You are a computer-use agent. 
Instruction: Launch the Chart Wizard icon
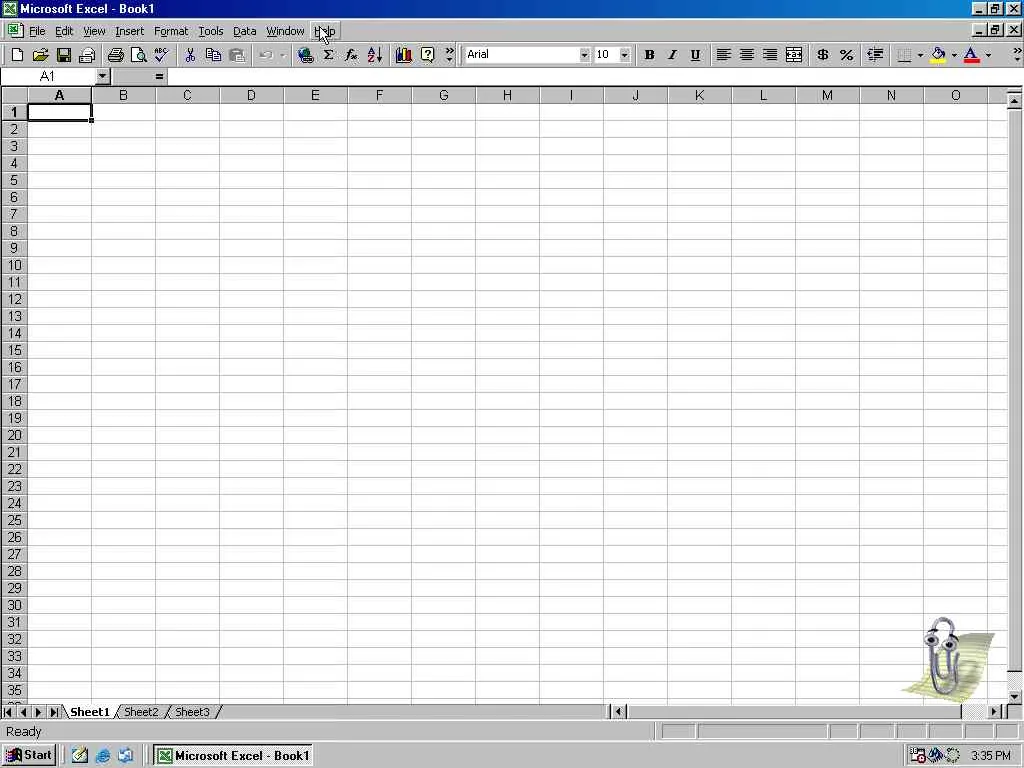[404, 55]
